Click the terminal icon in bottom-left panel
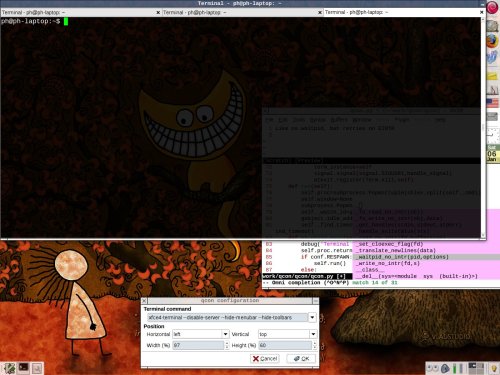The width and height of the screenshot is (500, 375). coord(23,367)
